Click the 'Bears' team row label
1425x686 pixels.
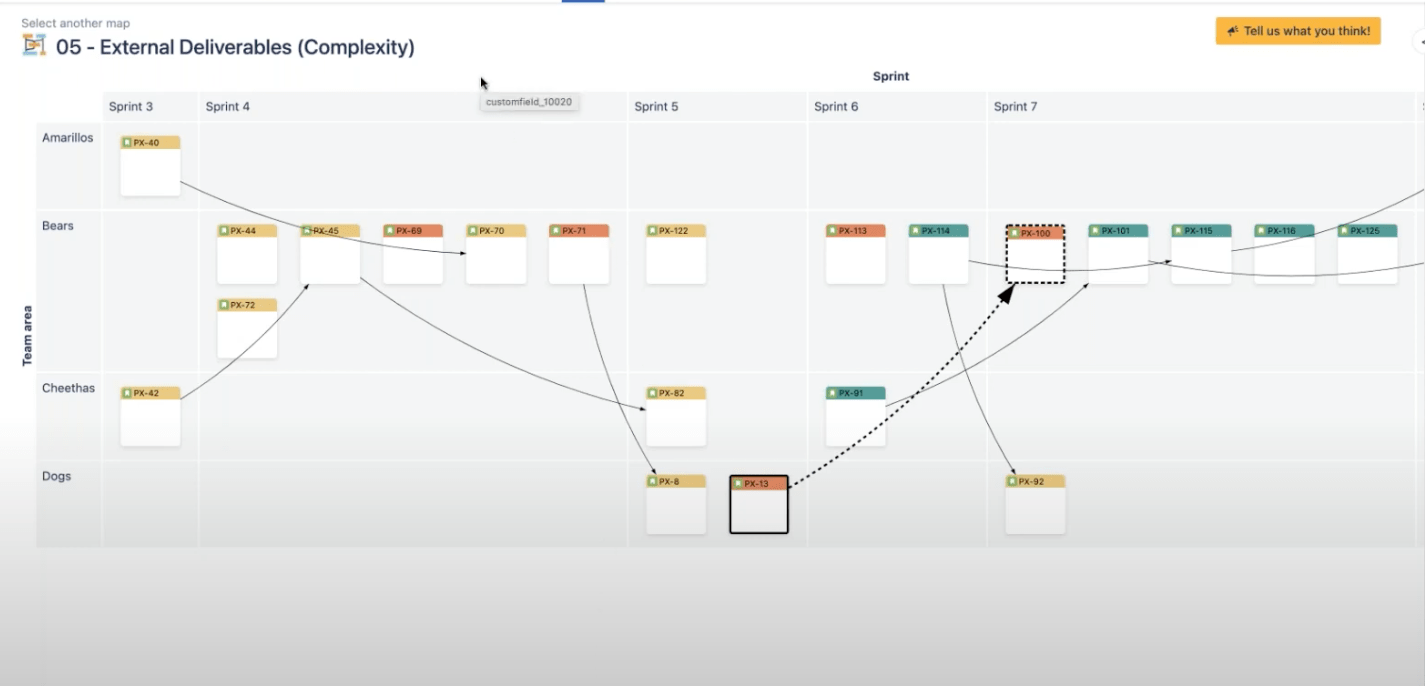57,225
